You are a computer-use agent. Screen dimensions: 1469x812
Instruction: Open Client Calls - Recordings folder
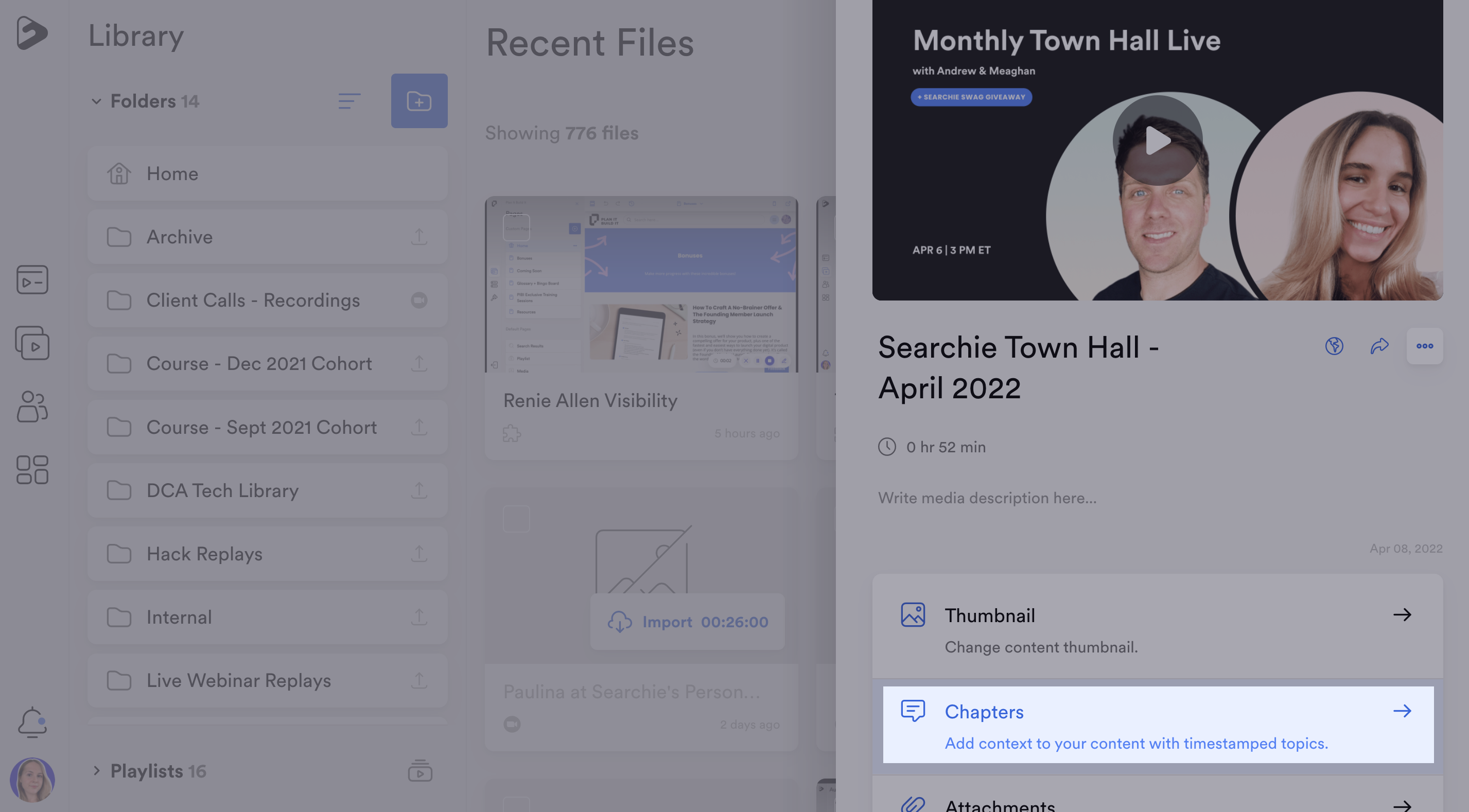tap(268, 300)
